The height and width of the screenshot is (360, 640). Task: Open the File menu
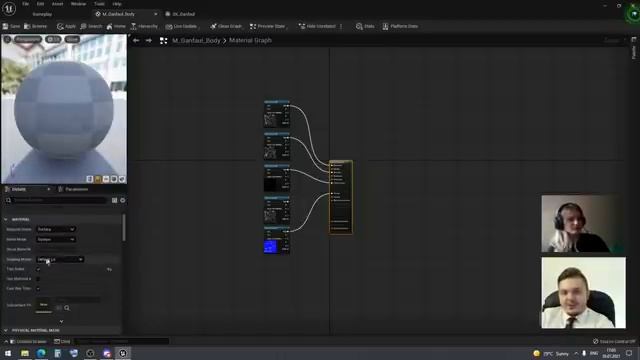pyautogui.click(x=25, y=4)
